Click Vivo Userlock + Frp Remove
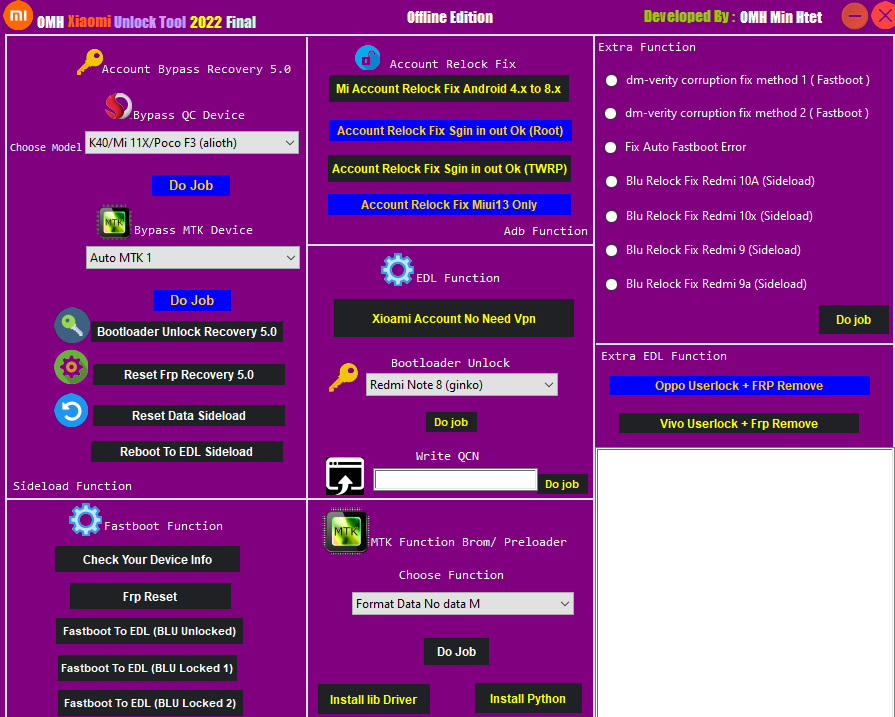 click(739, 424)
